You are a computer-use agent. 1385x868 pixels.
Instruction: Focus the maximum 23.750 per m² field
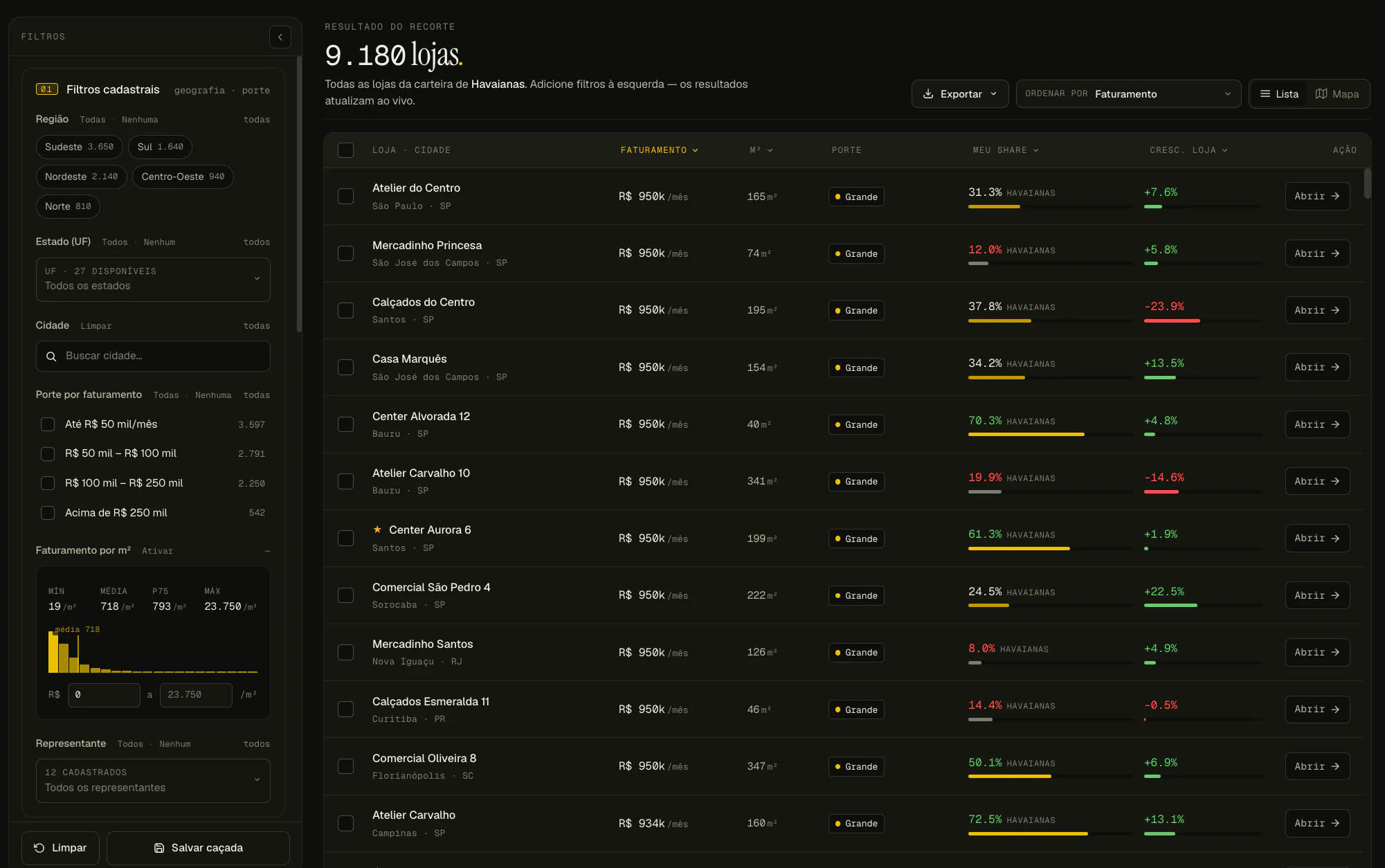196,695
